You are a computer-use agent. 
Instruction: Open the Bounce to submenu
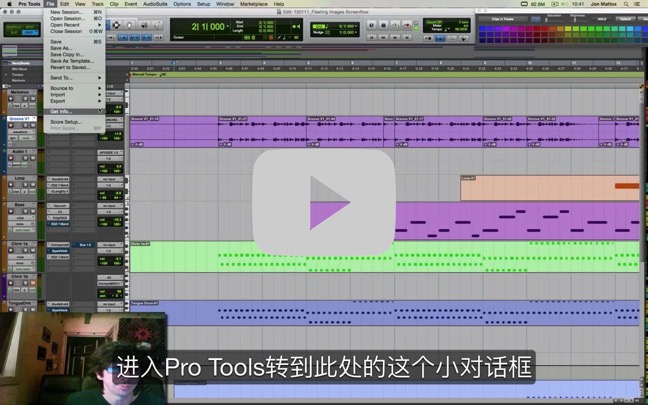74,88
